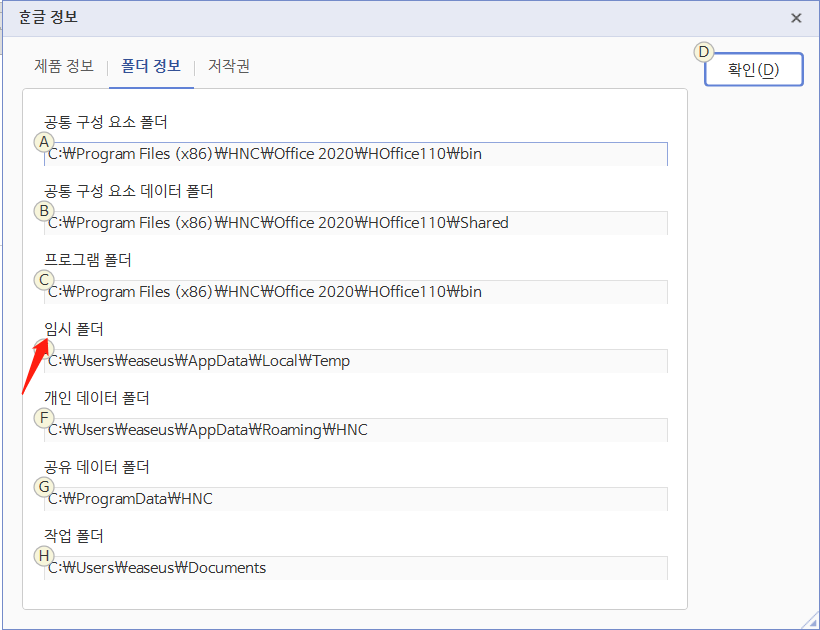
Task: Click the C:\ProgramData\HNC path field
Action: (x=356, y=499)
